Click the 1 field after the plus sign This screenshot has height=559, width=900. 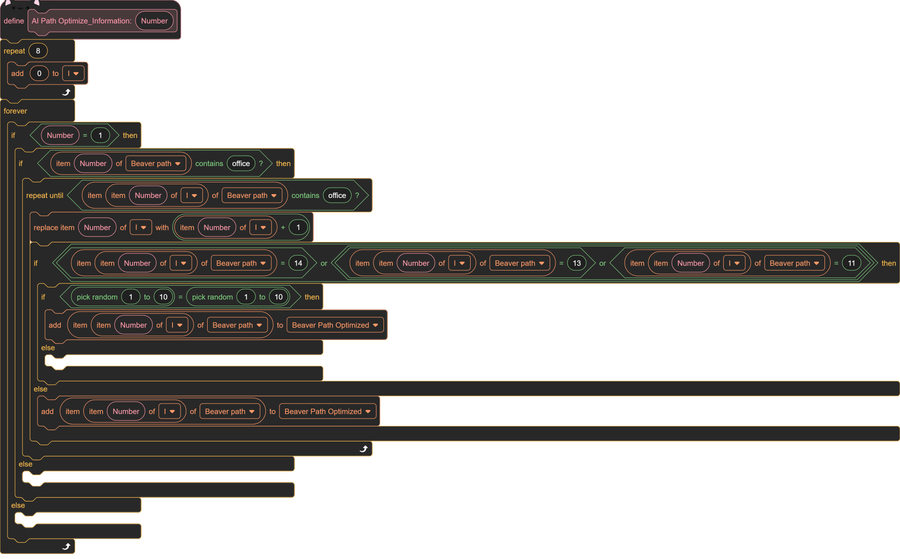(298, 227)
